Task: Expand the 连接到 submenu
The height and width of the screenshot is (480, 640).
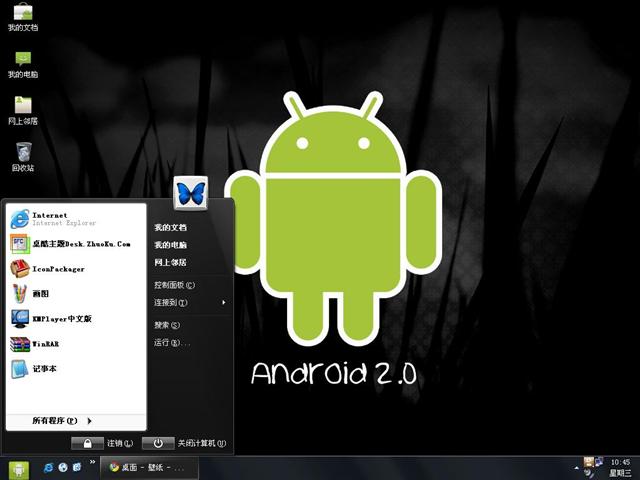Action: (x=190, y=302)
